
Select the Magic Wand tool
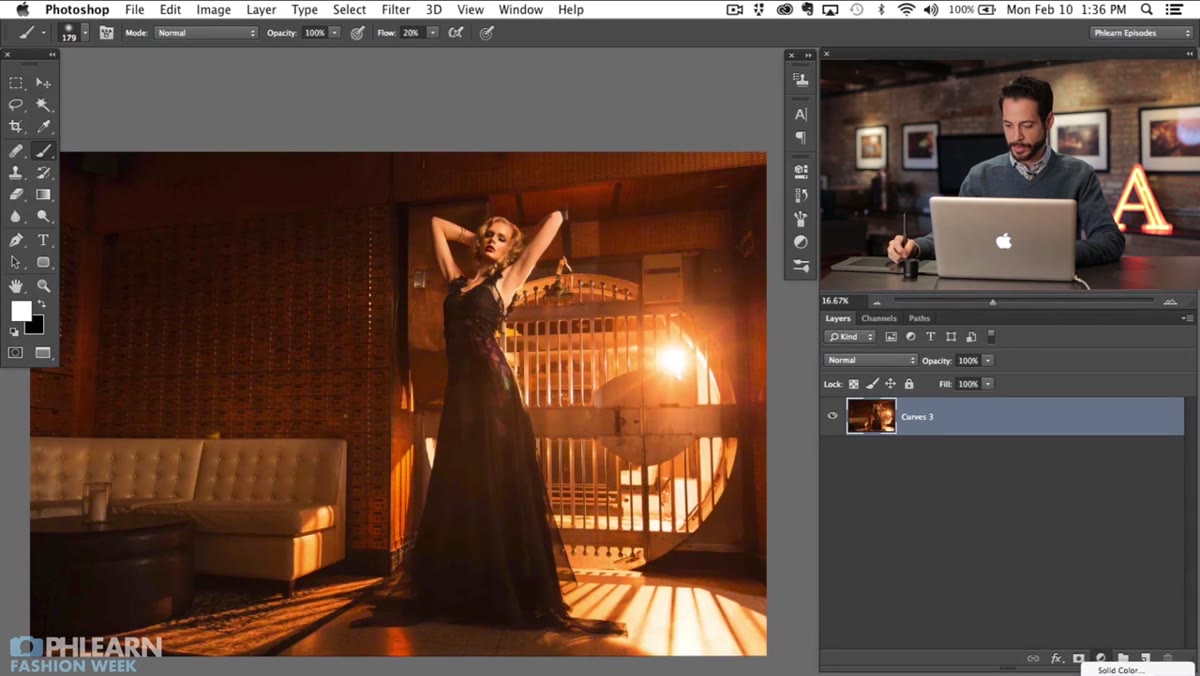(43, 105)
